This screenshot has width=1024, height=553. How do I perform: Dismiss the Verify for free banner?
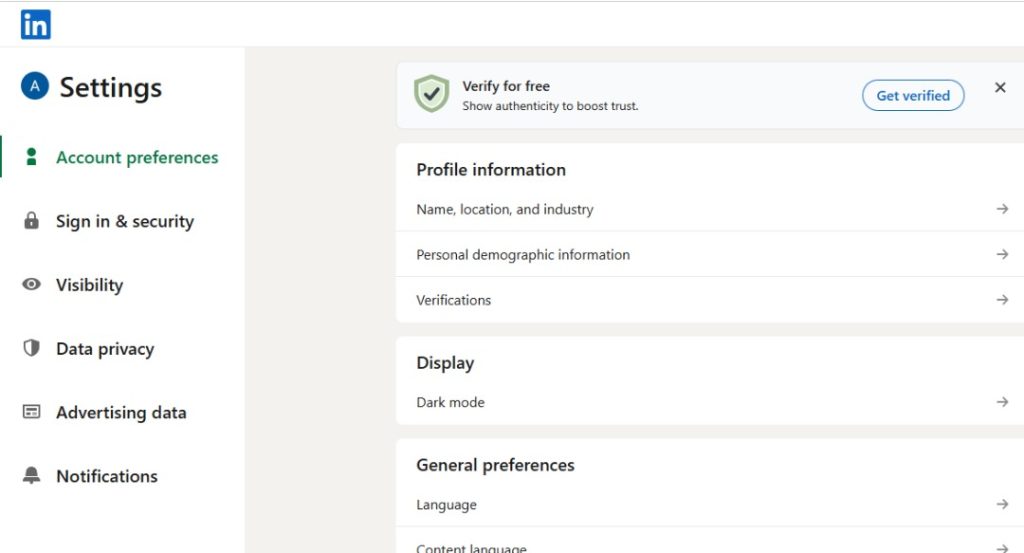point(1000,88)
